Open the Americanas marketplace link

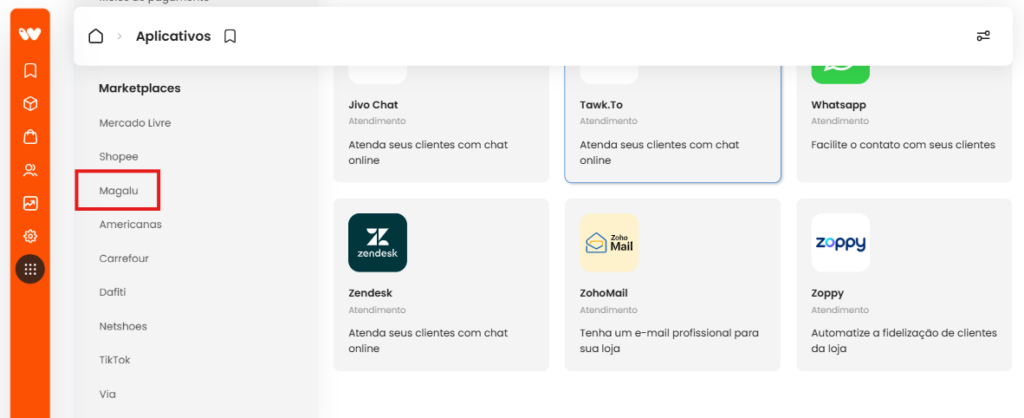131,224
